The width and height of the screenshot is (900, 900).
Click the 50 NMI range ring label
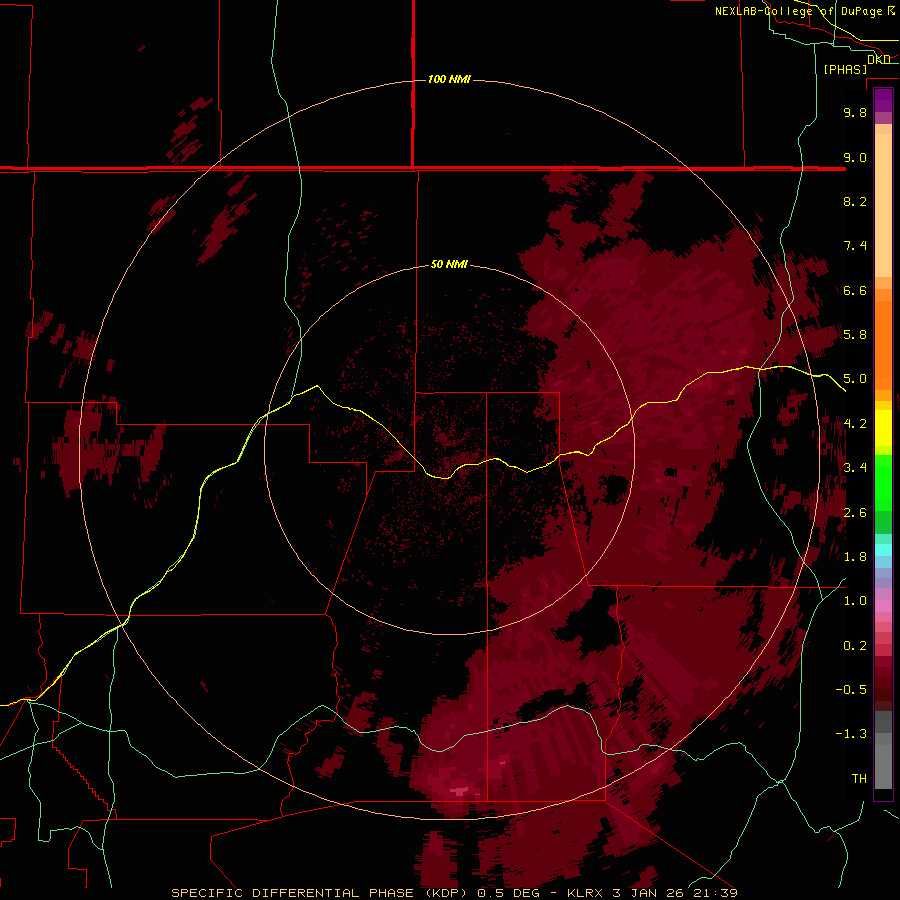pos(449,264)
